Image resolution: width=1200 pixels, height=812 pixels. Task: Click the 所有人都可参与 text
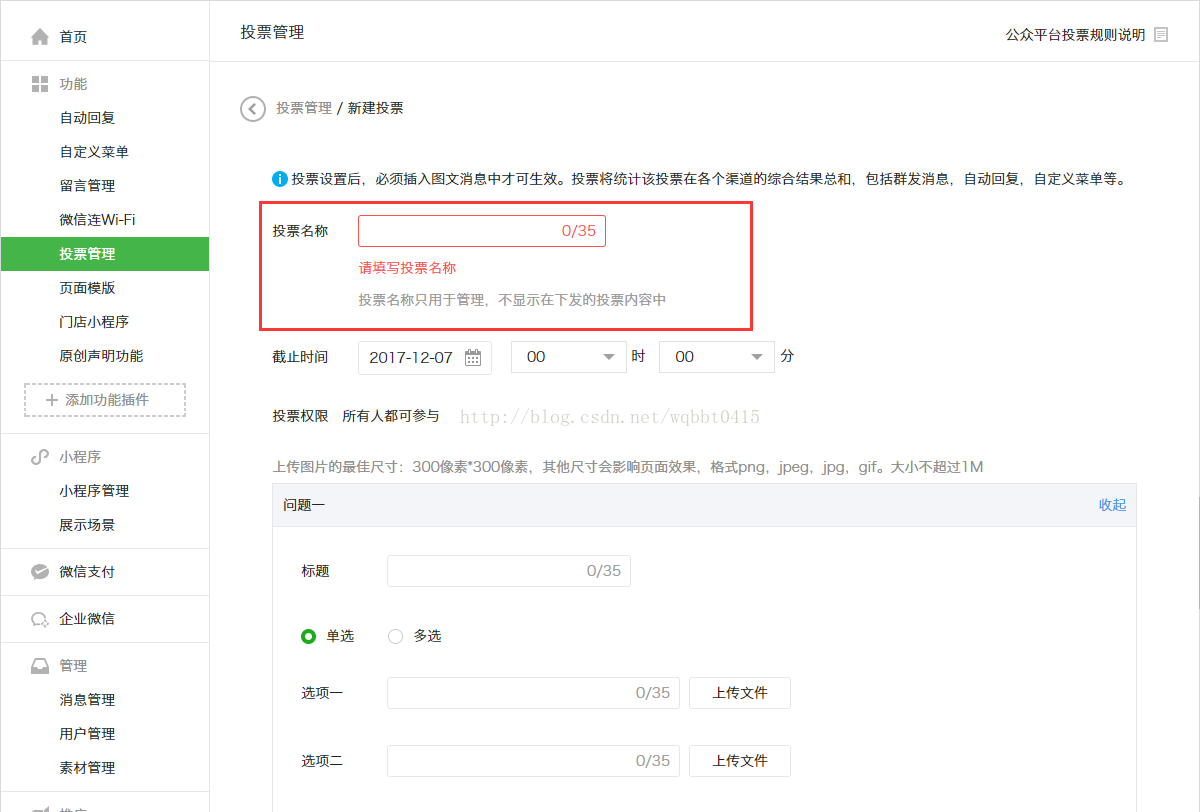(x=391, y=416)
